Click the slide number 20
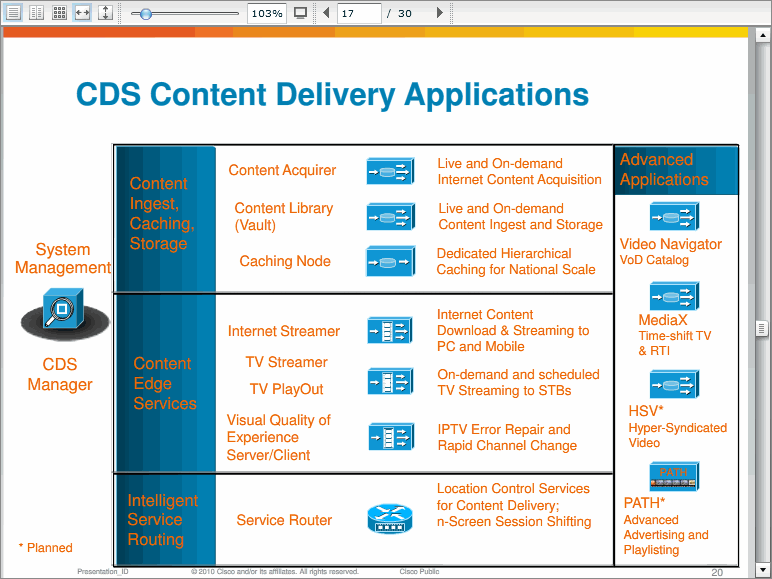 [x=717, y=572]
